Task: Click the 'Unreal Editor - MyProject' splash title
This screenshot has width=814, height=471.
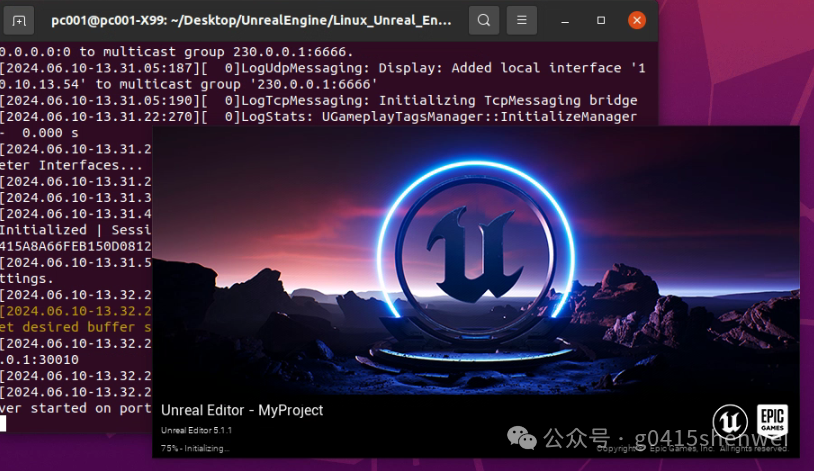Action: pos(242,410)
